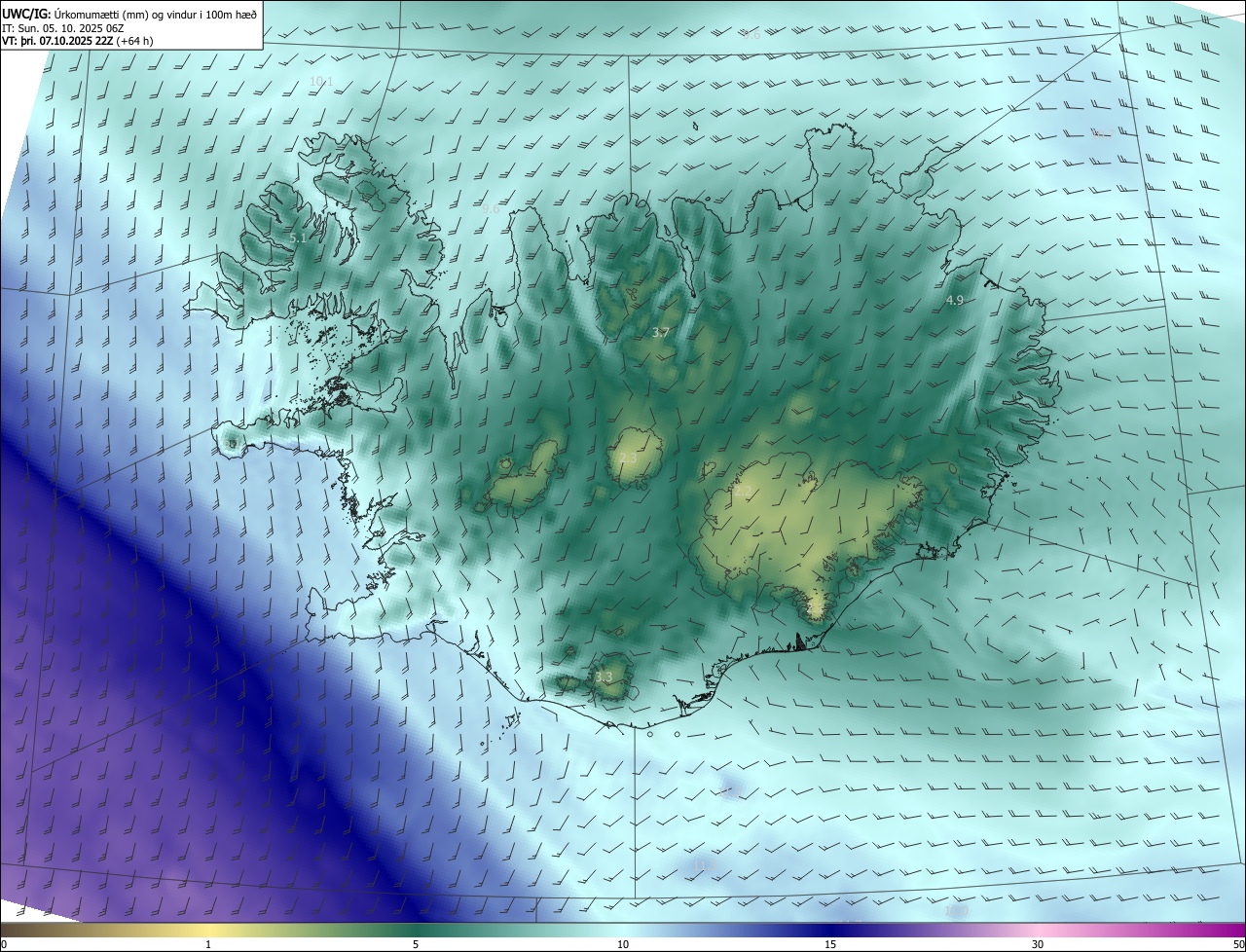This screenshot has height=952, width=1246.
Task: Click the '30' tick on the color scale
Action: point(1038,945)
